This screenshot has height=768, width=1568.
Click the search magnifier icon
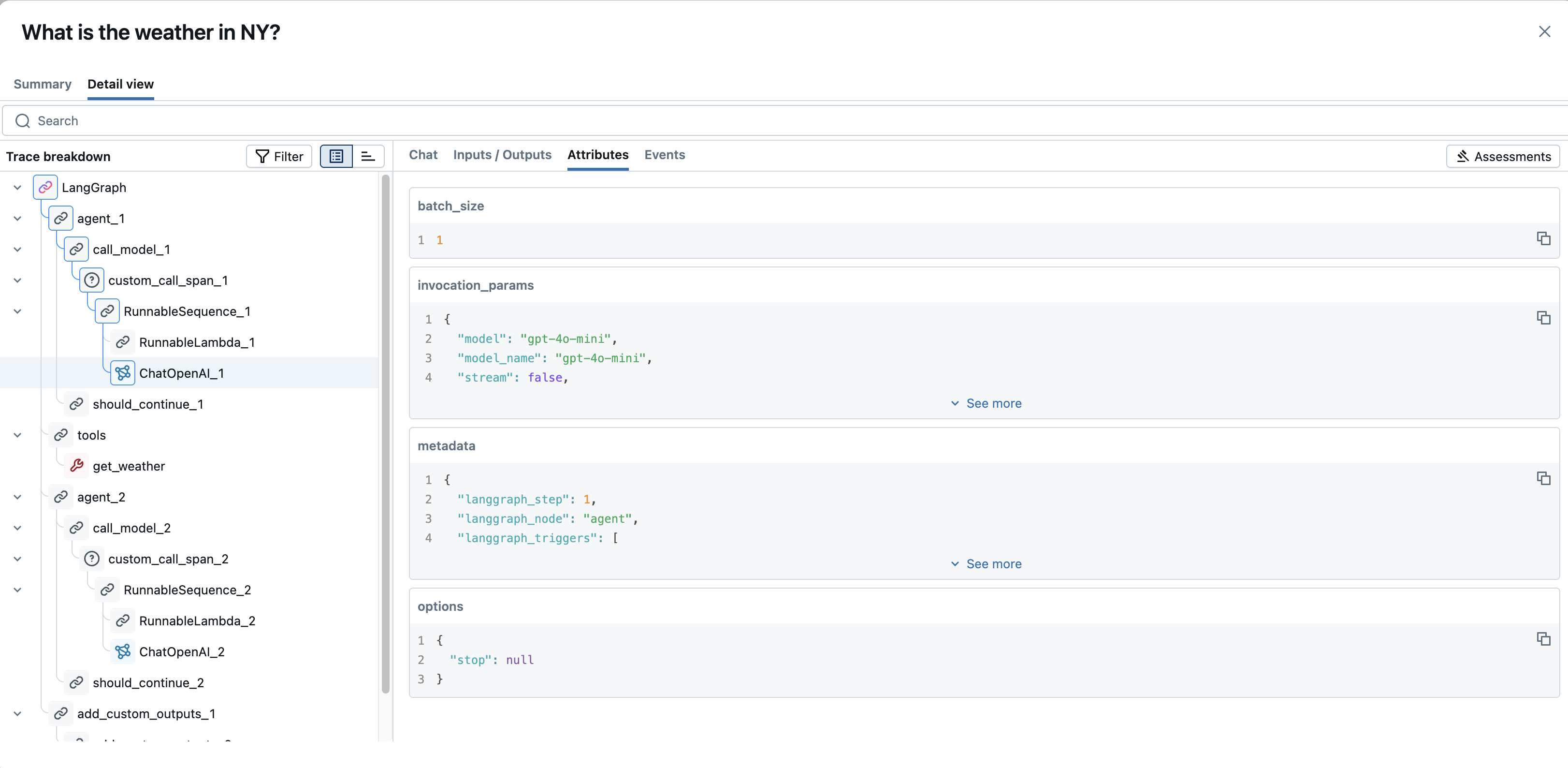[x=23, y=120]
